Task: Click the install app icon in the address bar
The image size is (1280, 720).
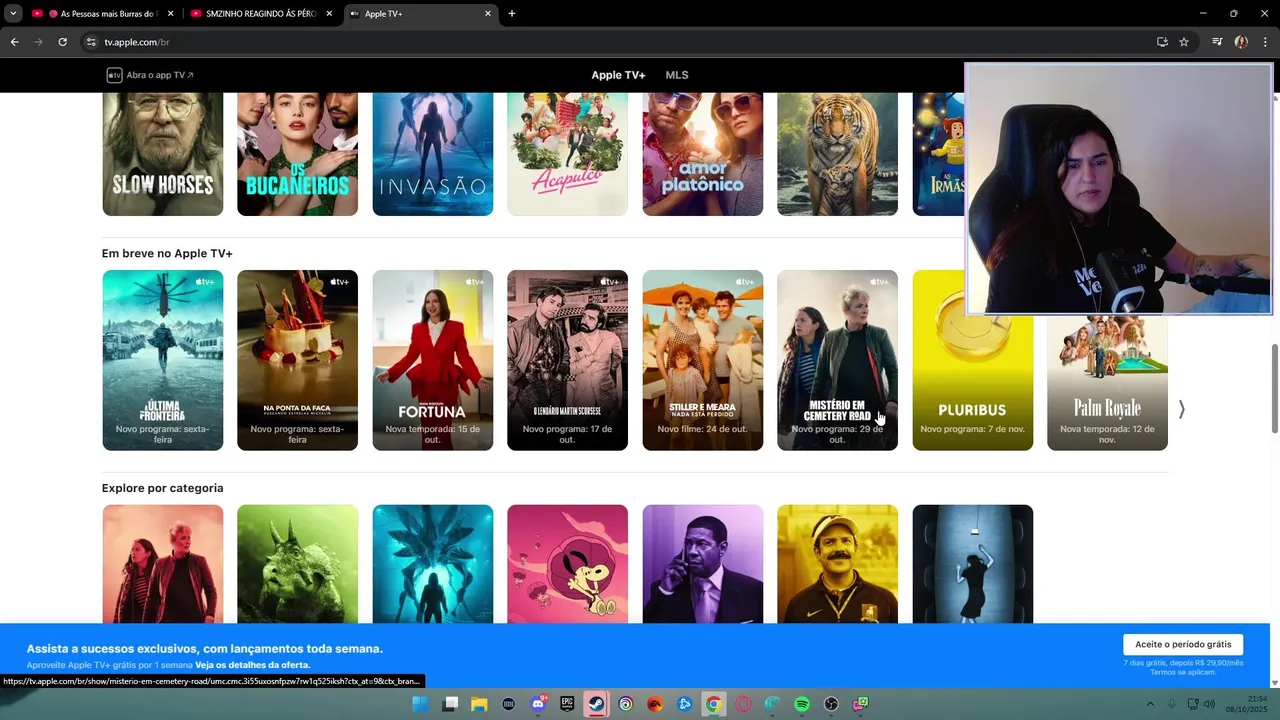Action: (1162, 42)
